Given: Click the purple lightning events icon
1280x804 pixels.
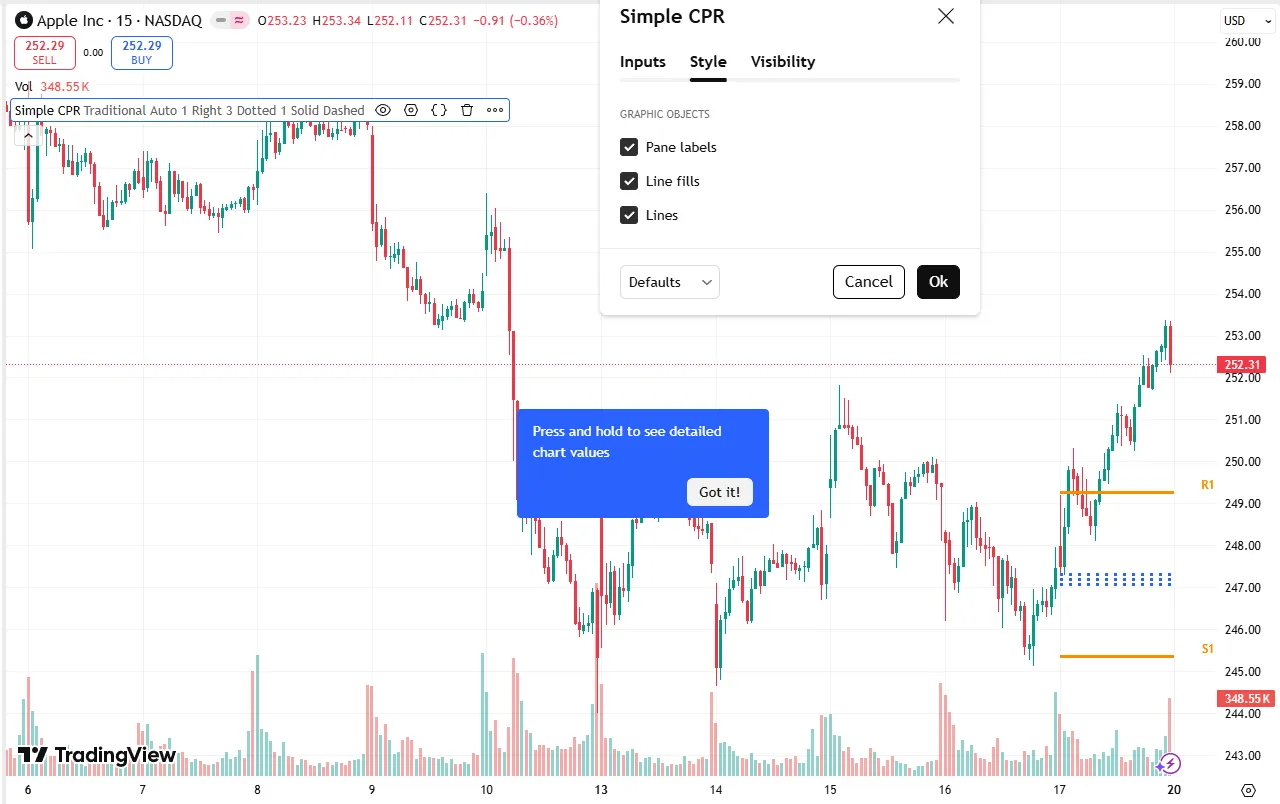Looking at the screenshot, I should 1169,764.
